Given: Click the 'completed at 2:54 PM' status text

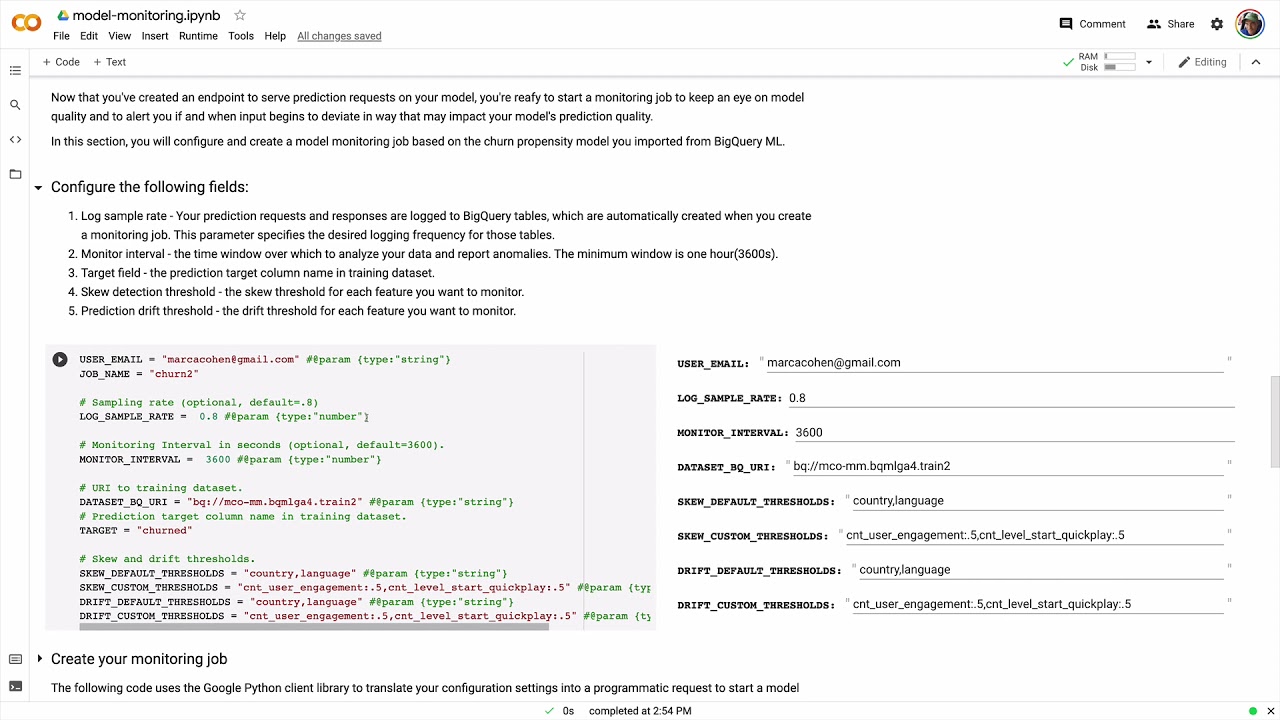Looking at the screenshot, I should pos(640,711).
